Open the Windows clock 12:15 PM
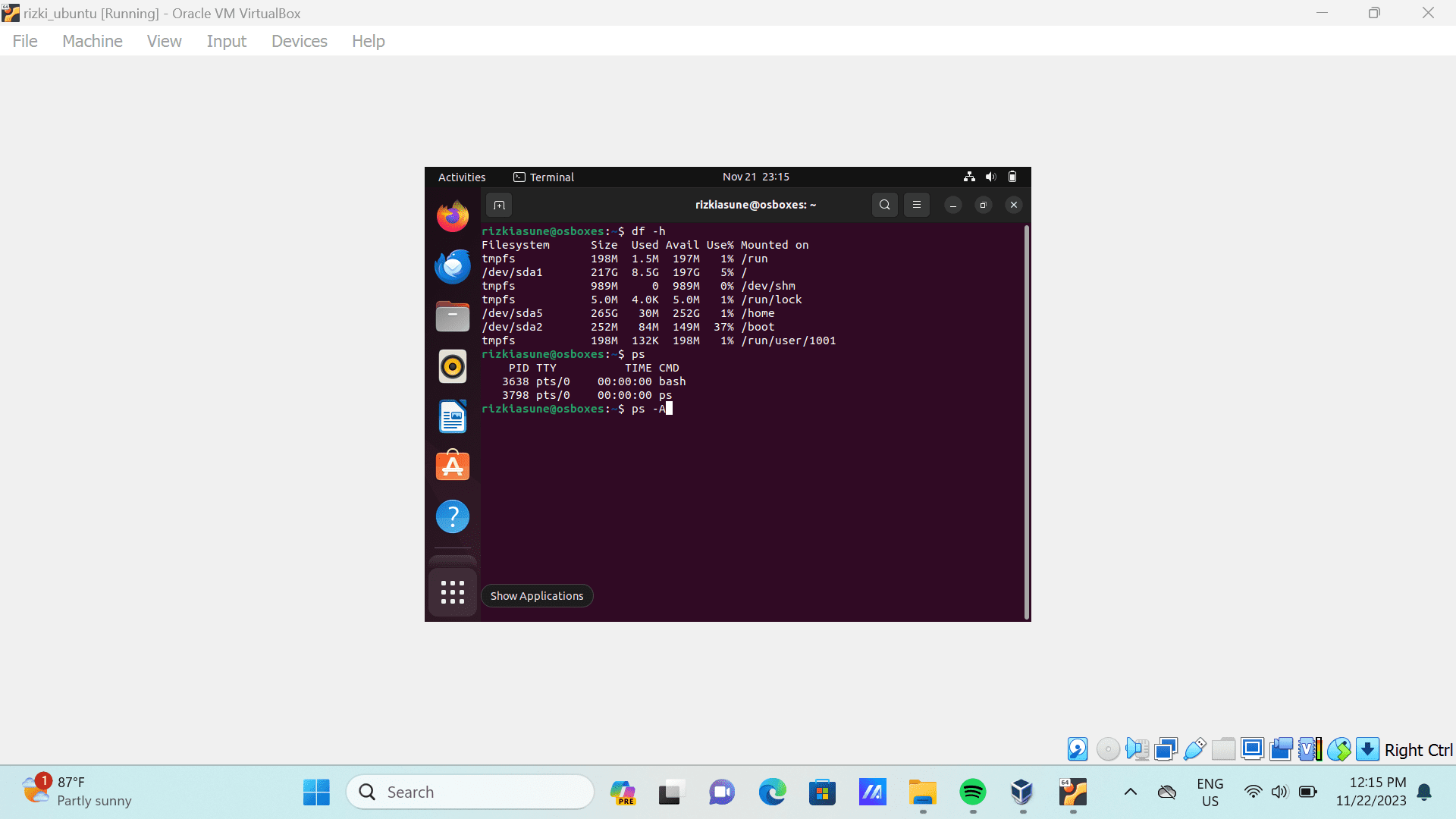Screen dimensions: 1456x819 click(x=1371, y=792)
